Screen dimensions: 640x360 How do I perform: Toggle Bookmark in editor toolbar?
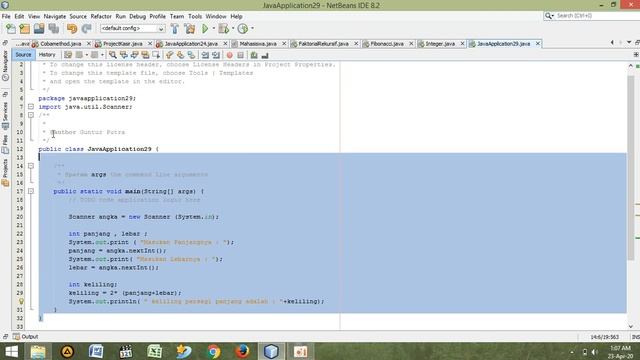coord(191,55)
